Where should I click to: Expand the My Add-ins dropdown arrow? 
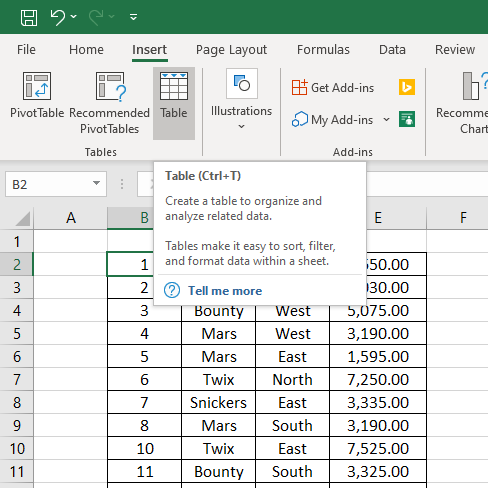(386, 119)
